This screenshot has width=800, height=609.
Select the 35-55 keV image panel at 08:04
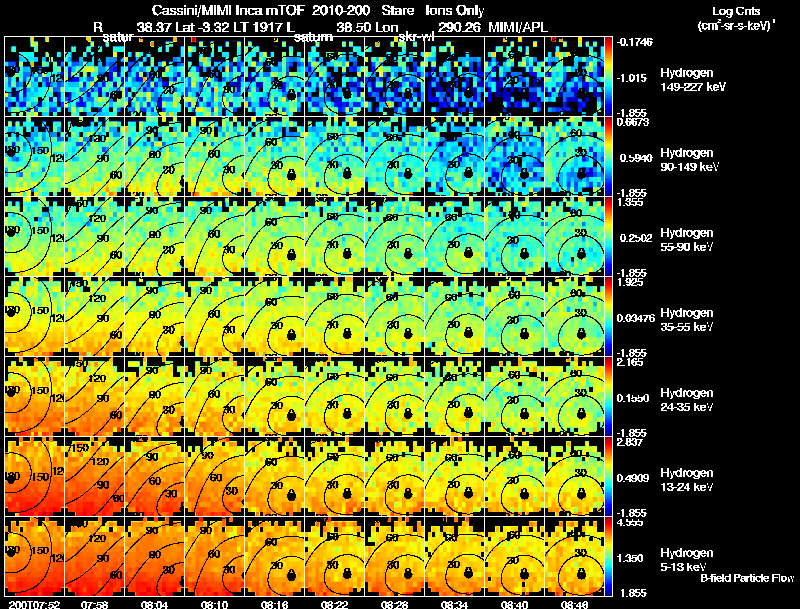155,317
